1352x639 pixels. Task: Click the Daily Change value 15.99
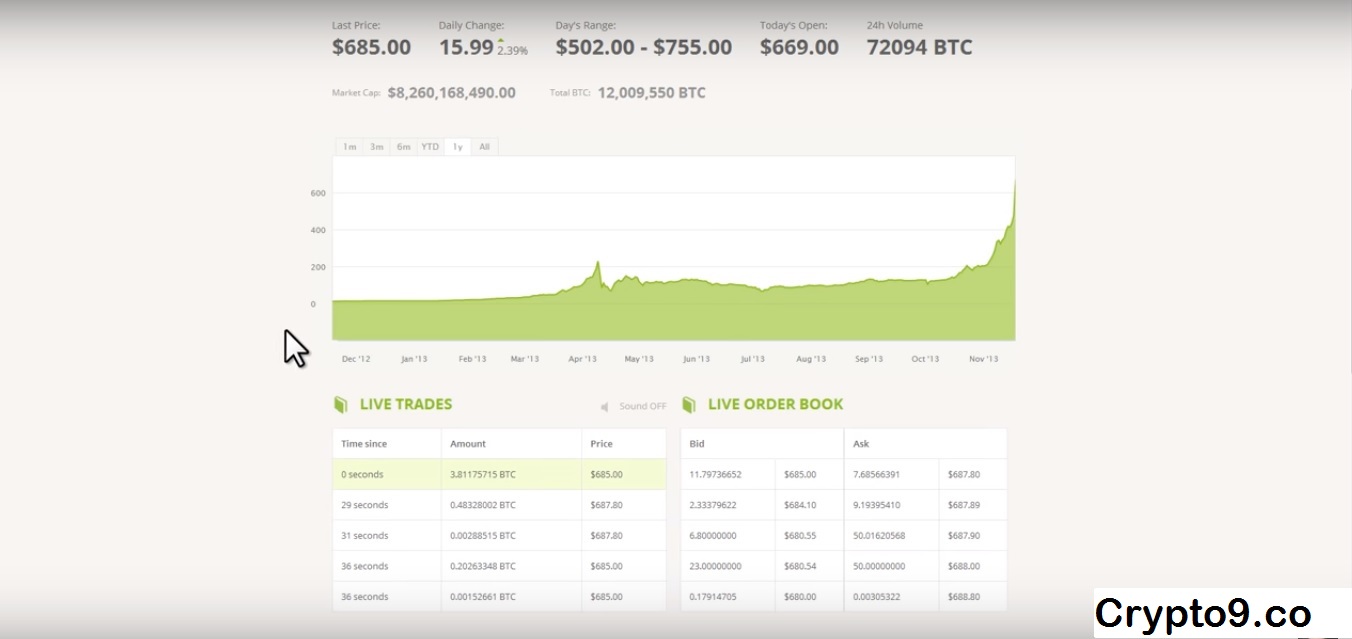click(x=466, y=47)
